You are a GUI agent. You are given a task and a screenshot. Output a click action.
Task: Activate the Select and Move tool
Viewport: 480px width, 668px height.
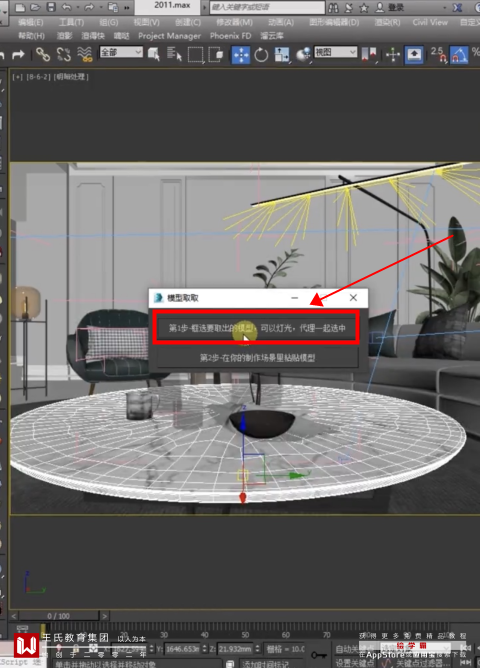[241, 55]
